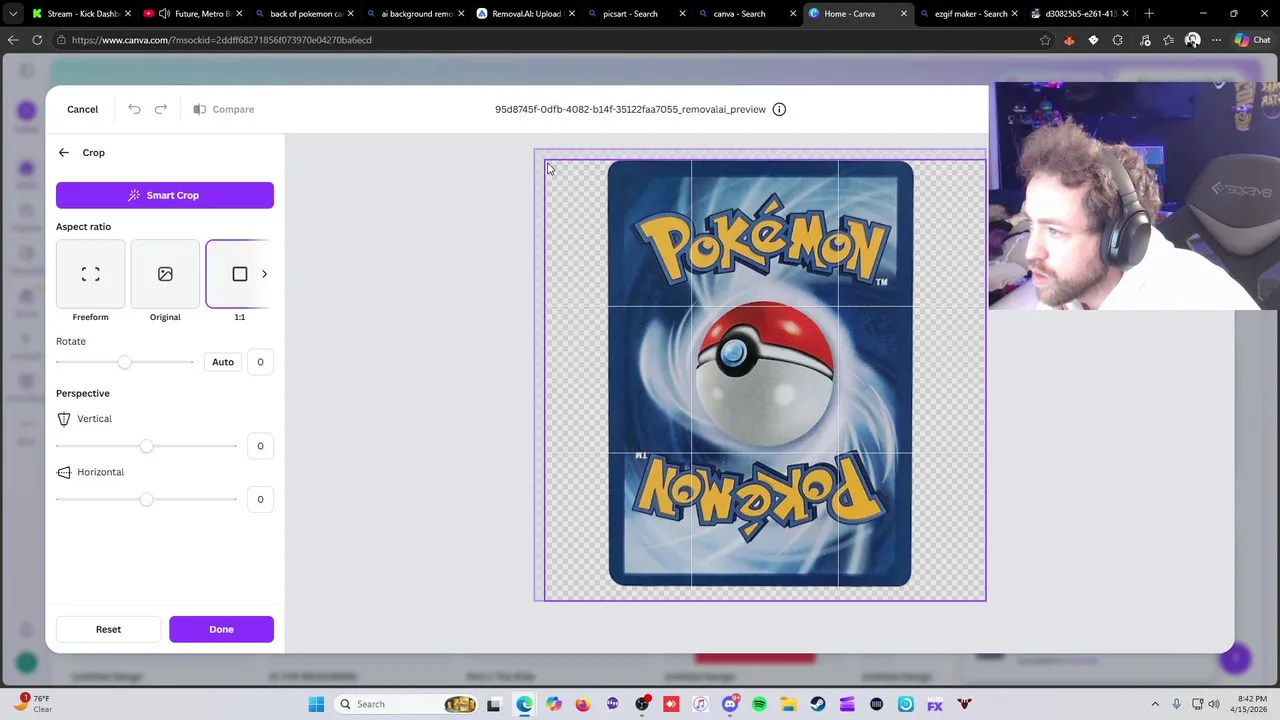Screen dimensions: 1280x720
Task: Click the Smart Crop button
Action: point(165,195)
